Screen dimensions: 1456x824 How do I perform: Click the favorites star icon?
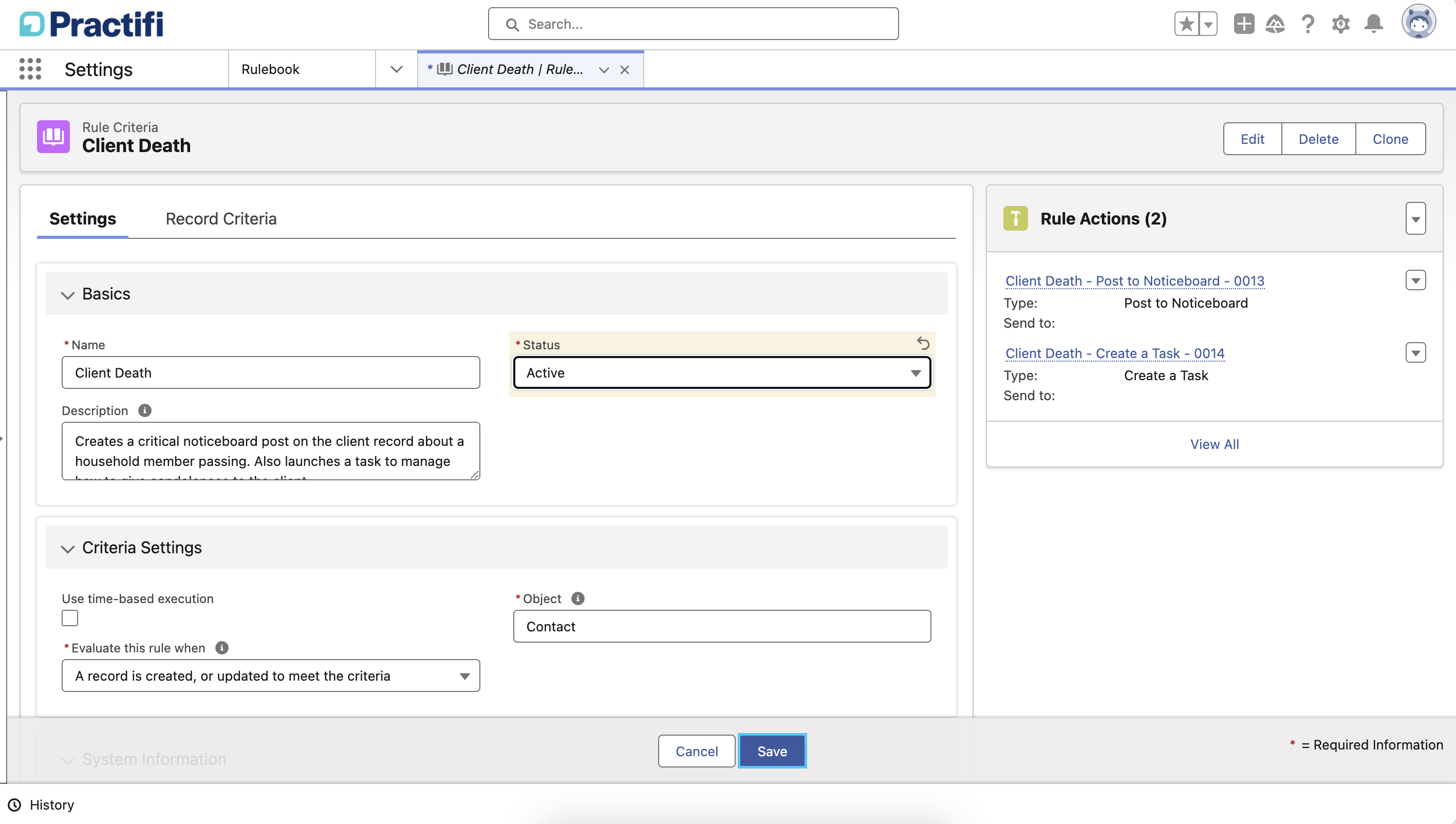(1187, 24)
